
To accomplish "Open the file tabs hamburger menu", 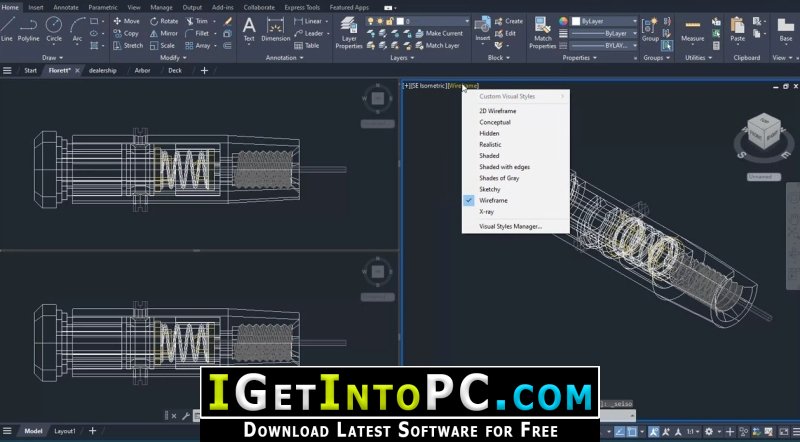I will [7, 70].
